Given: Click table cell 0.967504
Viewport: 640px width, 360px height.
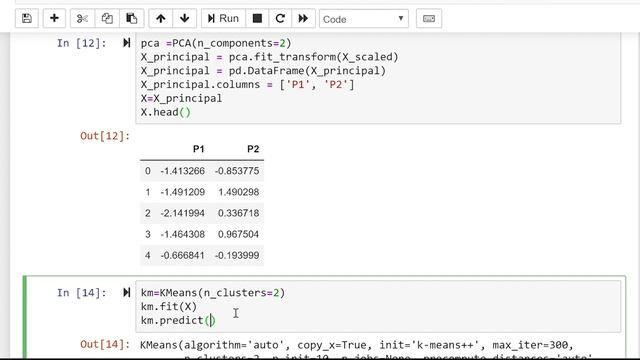Looking at the screenshot, I should click(238, 235).
